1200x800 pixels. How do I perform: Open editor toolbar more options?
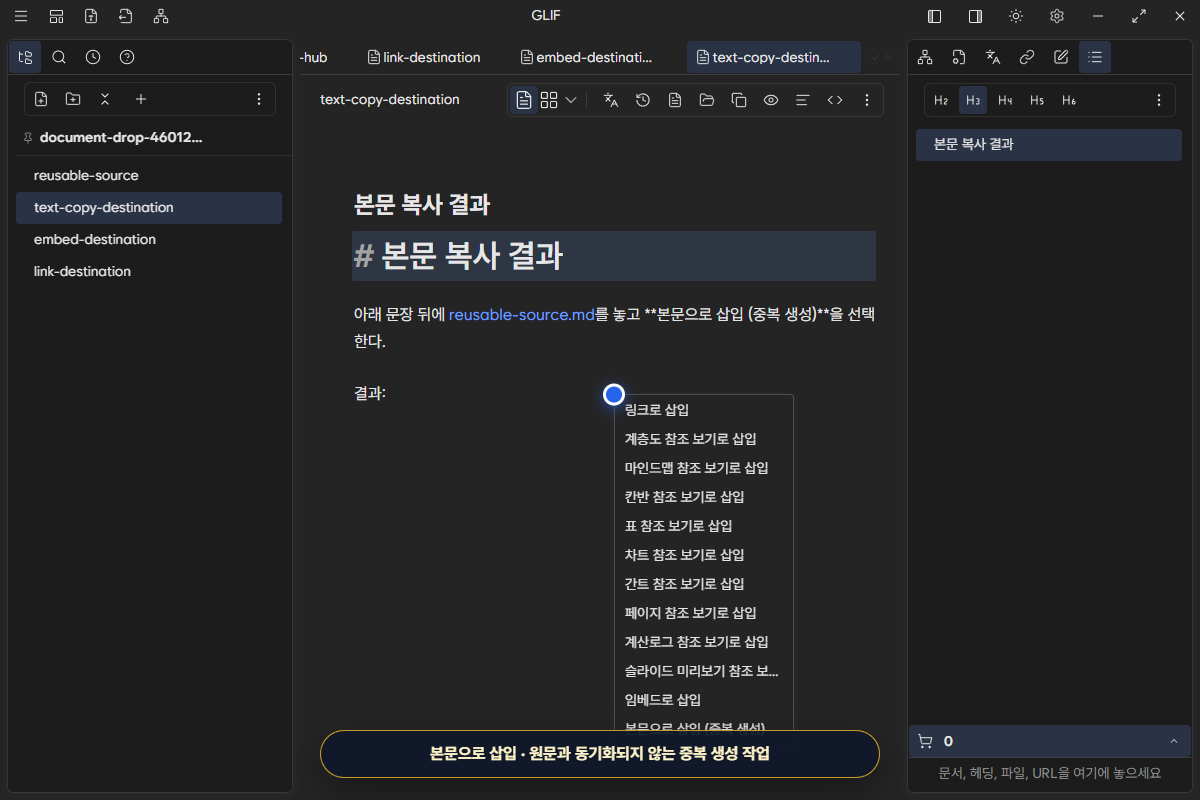click(x=867, y=100)
